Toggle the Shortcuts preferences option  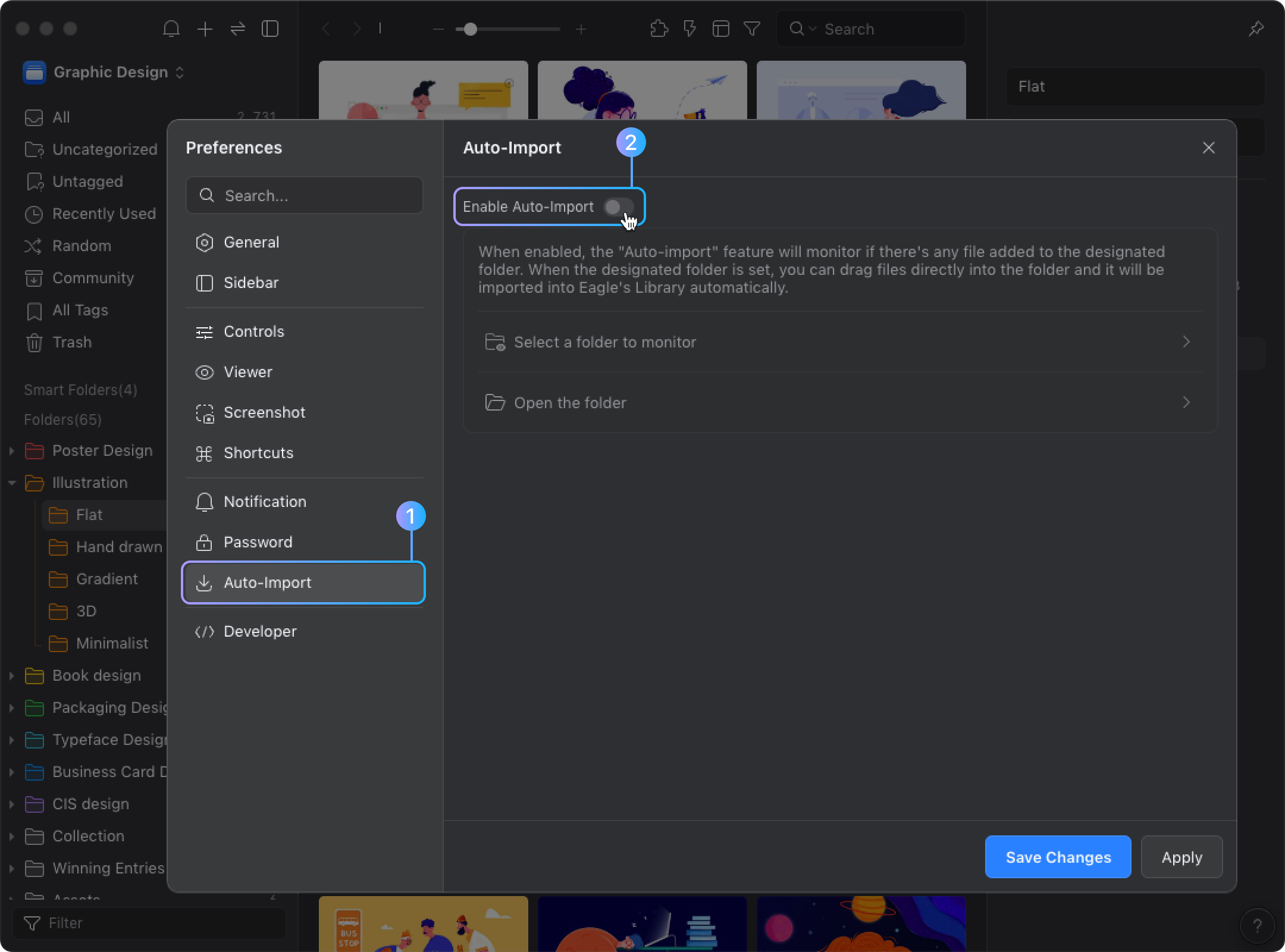(x=259, y=453)
